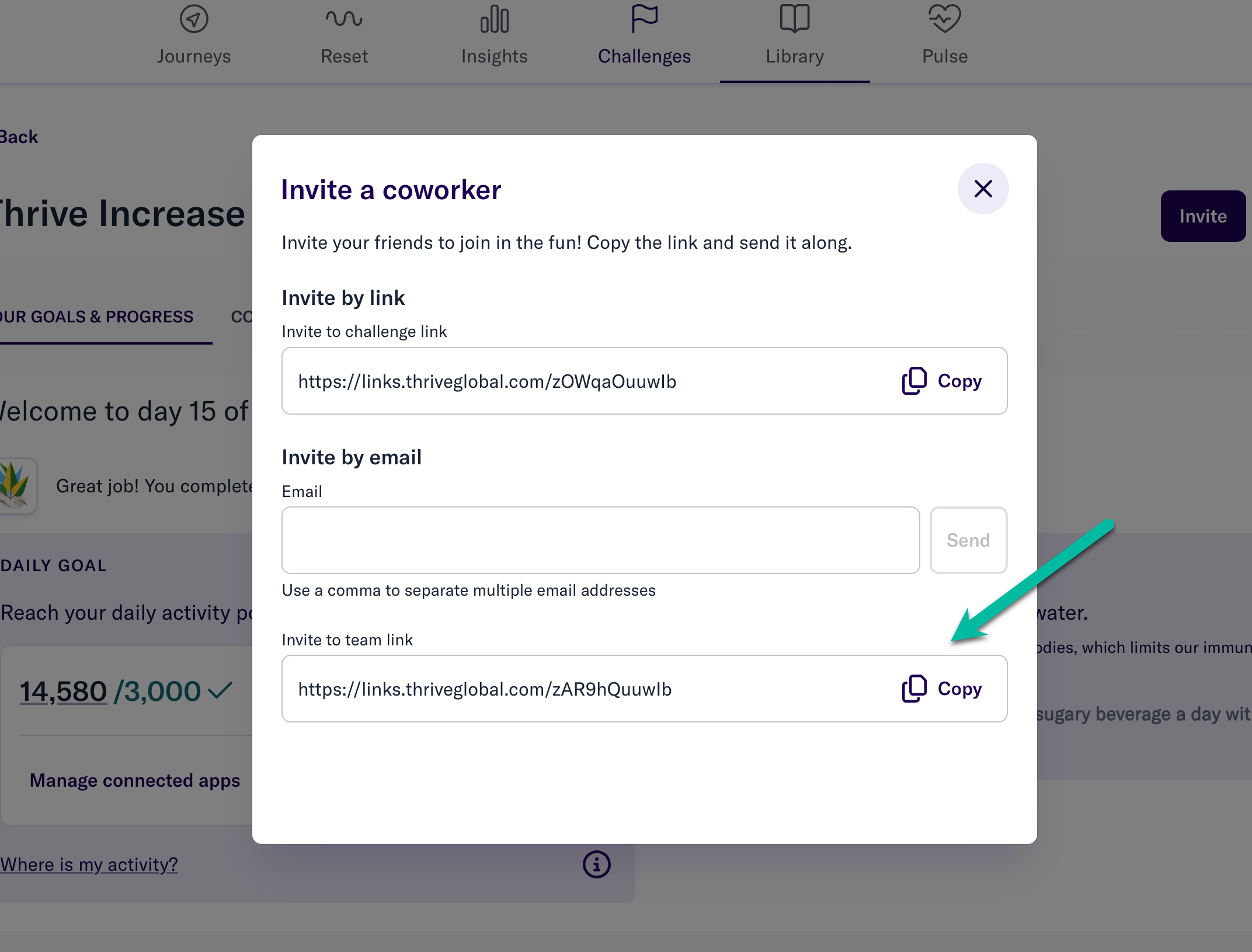Click the Send email button
The height and width of the screenshot is (952, 1252).
(x=968, y=540)
